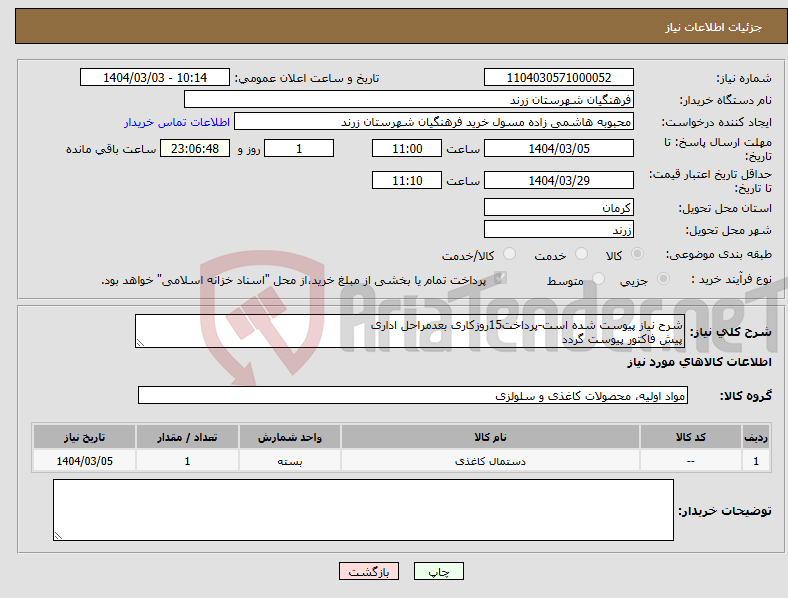Click the اطلاعات کالاهای مورد نیاز heading
Viewport: 788px width, 598px height.
(699, 362)
